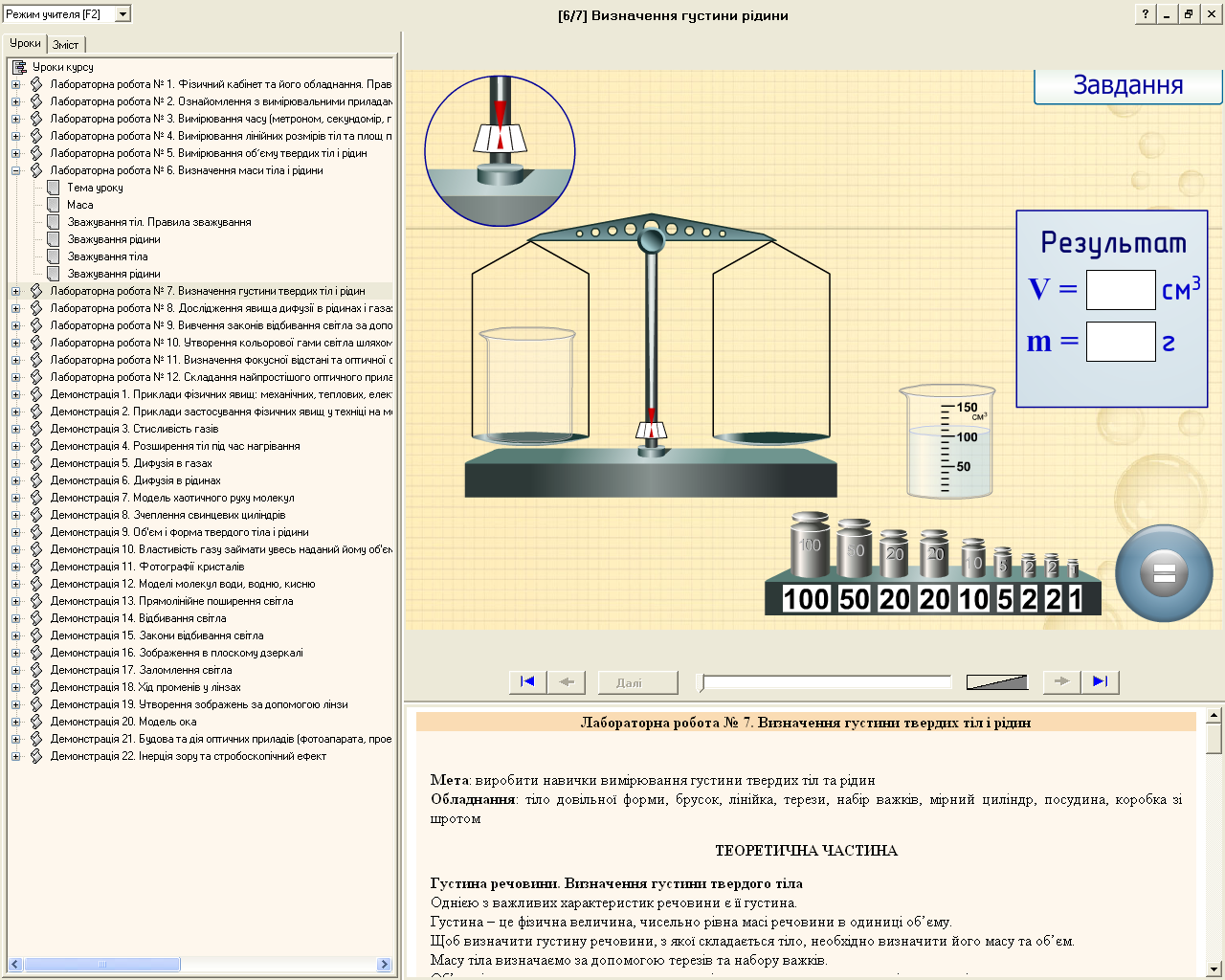Expand Демонстрація 1 node
Image resolution: width=1225 pixels, height=980 pixels.
[15, 394]
